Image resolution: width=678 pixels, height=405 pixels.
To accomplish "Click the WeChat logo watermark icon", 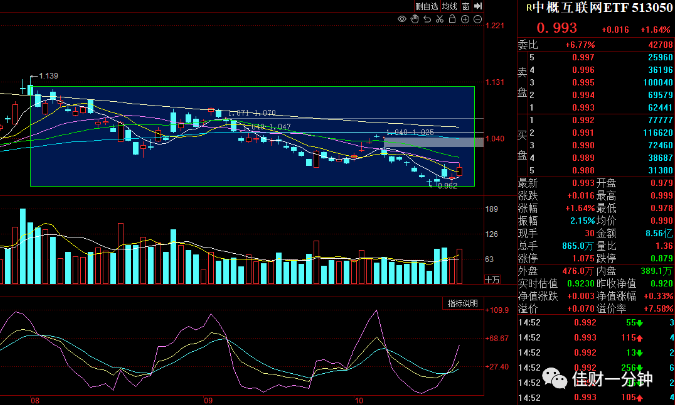I will point(554,379).
